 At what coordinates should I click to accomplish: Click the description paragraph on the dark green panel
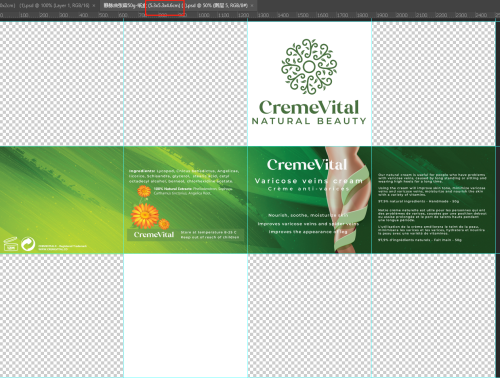pos(432,207)
